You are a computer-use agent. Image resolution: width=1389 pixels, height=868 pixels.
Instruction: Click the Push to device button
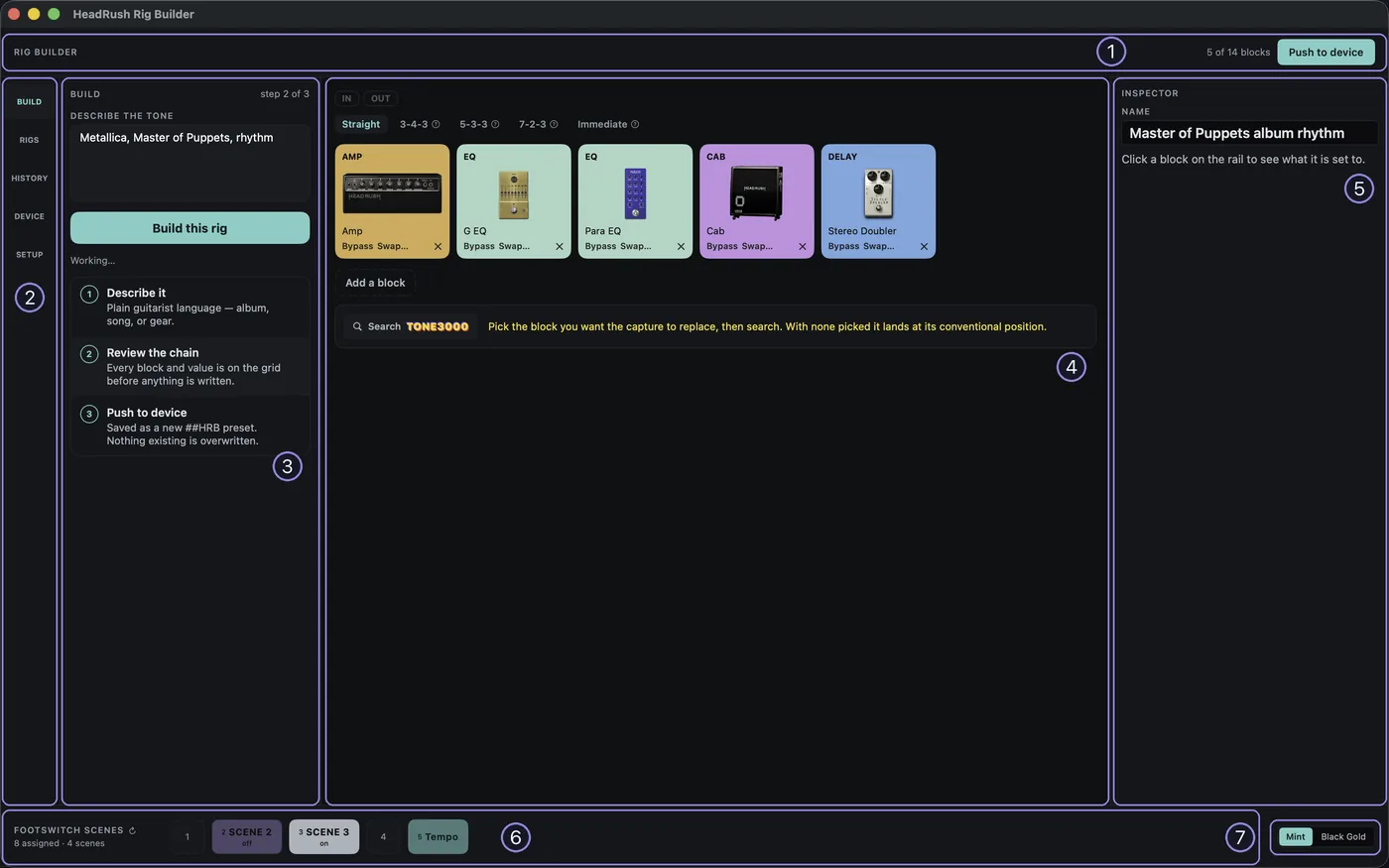(1326, 53)
